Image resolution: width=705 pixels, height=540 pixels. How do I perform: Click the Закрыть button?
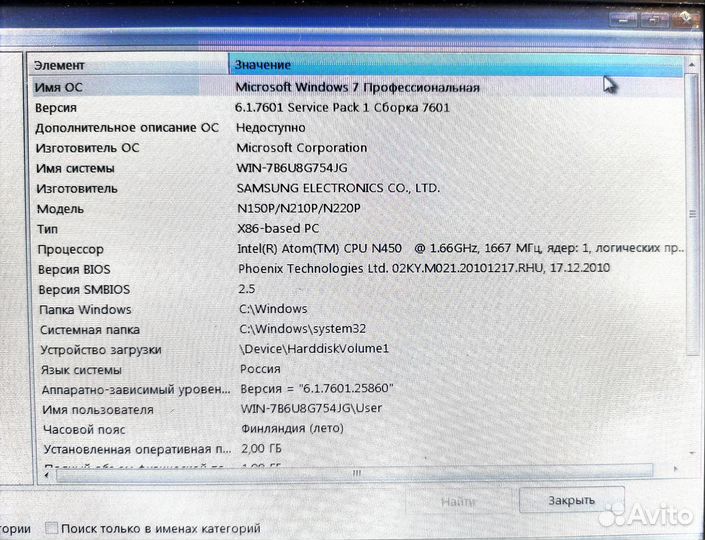click(571, 500)
